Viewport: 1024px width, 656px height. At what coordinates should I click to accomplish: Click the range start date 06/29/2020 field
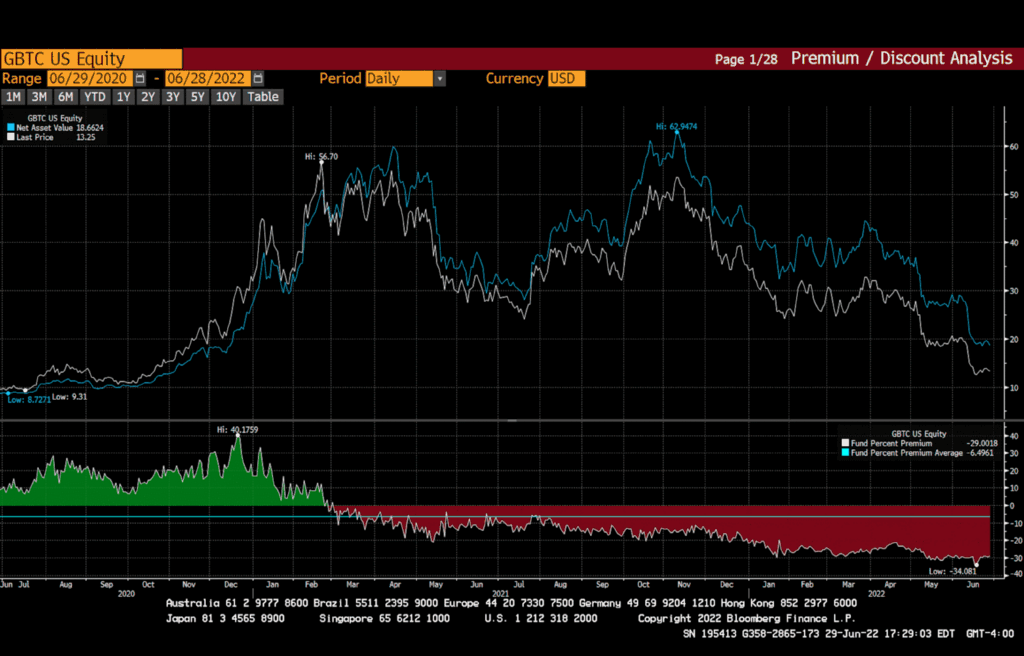(89, 78)
